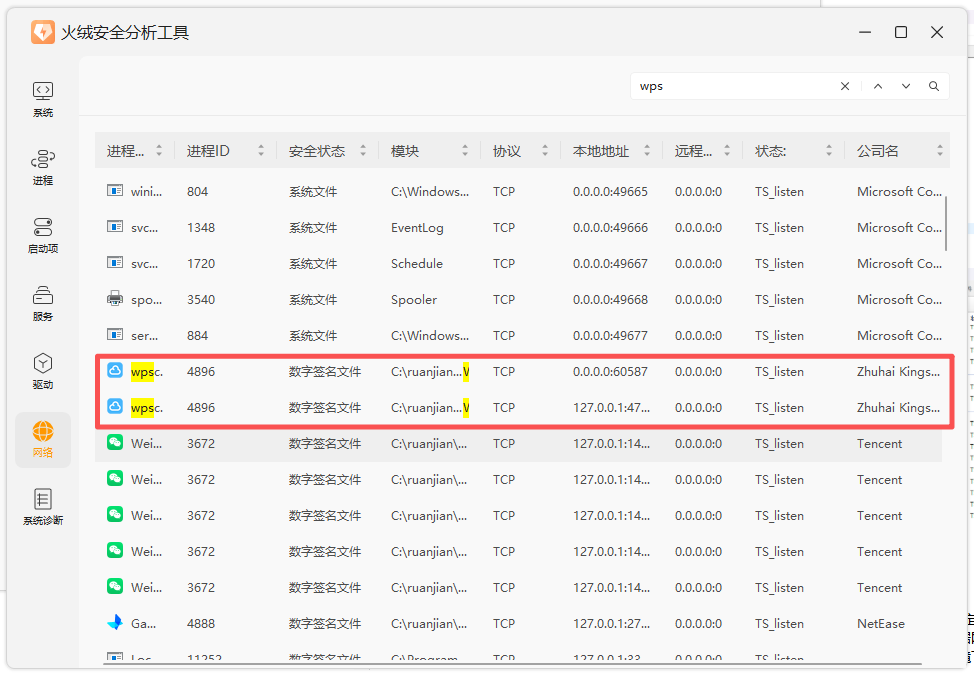Select local address 0.0.0.0:49666
The image size is (974, 675).
610,228
